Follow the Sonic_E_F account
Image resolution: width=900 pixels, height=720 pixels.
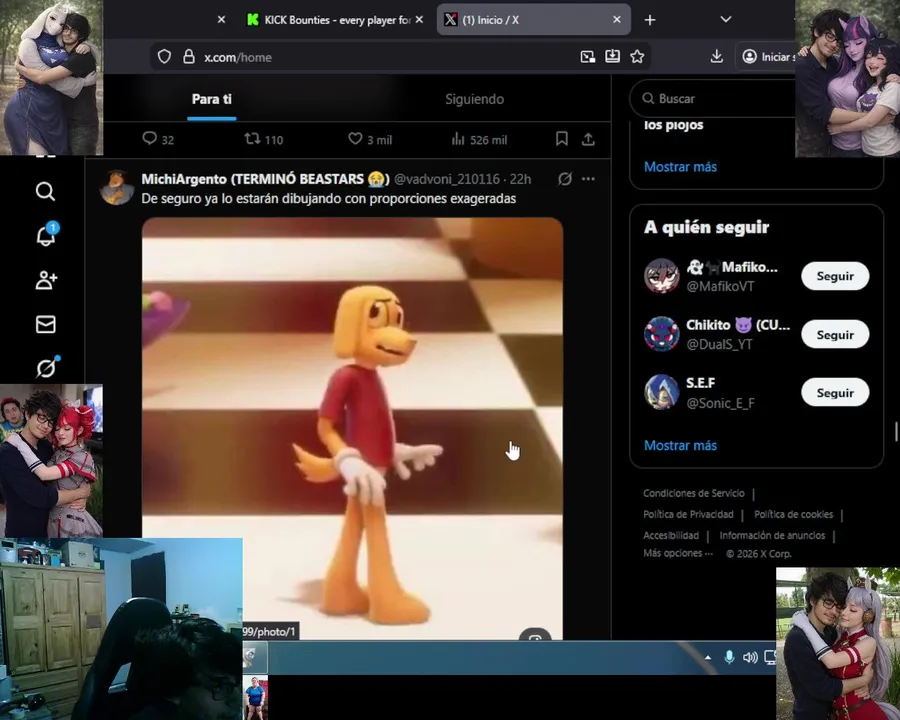tap(835, 393)
